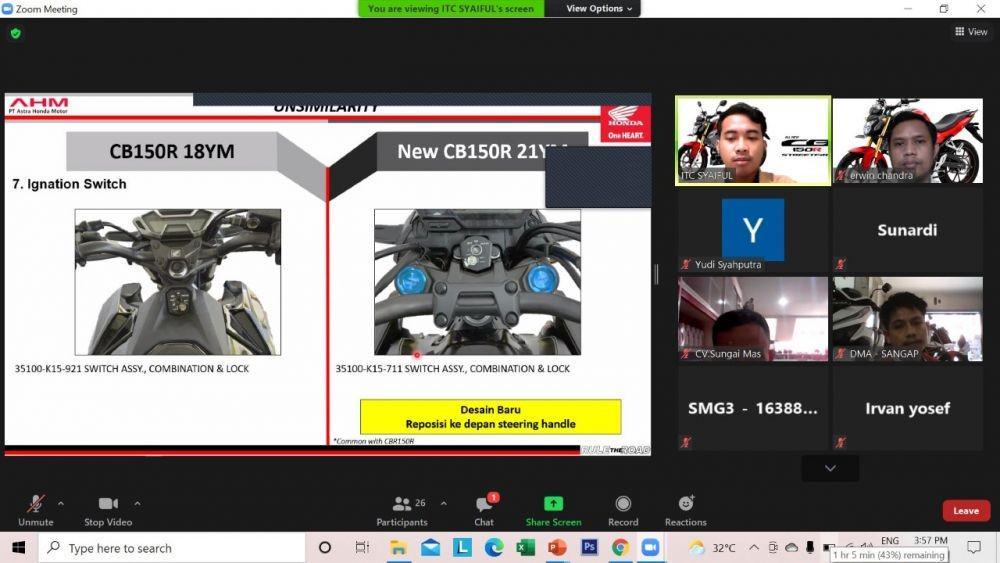Image resolution: width=1000 pixels, height=563 pixels.
Task: Open the clock showing 3:57 PM
Action: click(x=930, y=540)
